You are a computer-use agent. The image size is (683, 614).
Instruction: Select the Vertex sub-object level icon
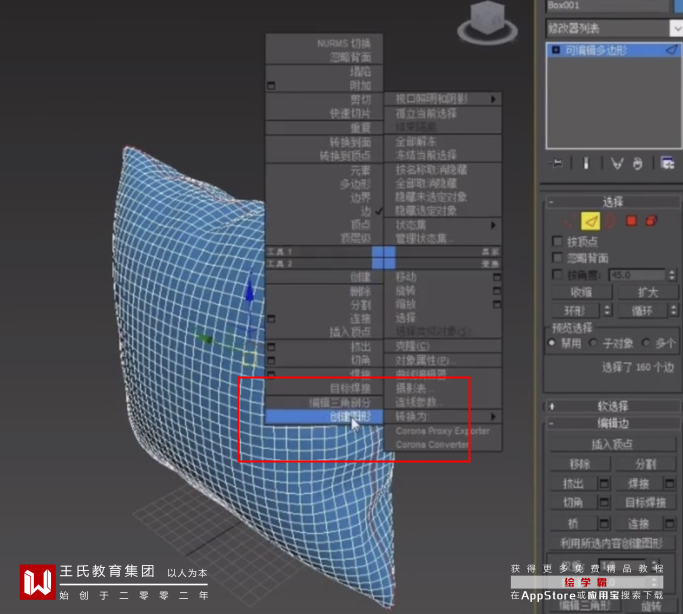coord(569,222)
